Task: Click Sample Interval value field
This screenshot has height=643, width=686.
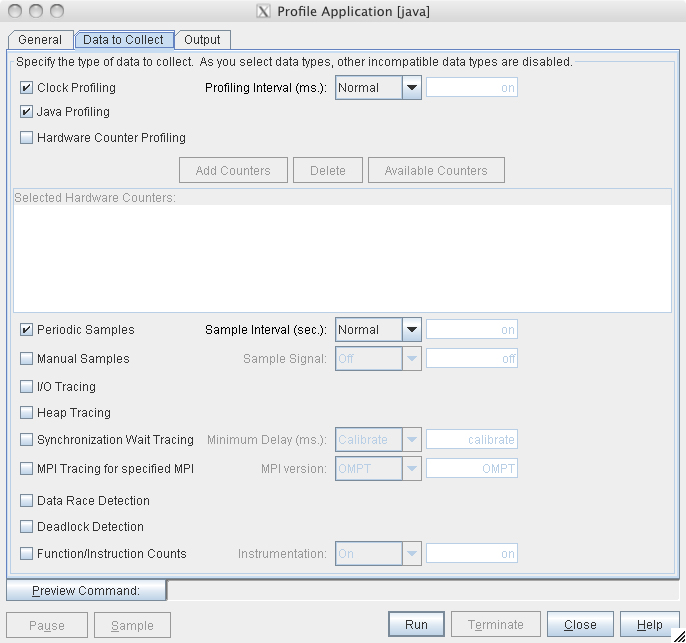Action: coord(472,329)
